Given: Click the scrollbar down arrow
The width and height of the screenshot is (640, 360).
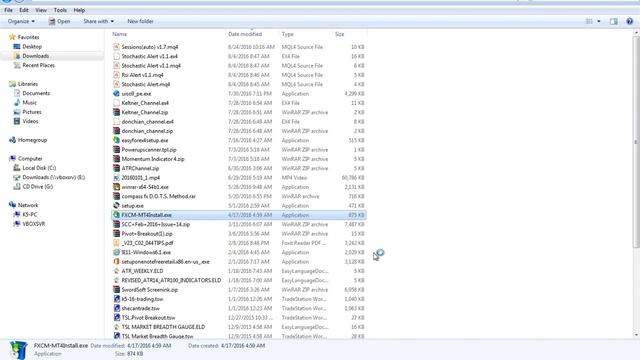Looking at the screenshot, I should 636,335.
